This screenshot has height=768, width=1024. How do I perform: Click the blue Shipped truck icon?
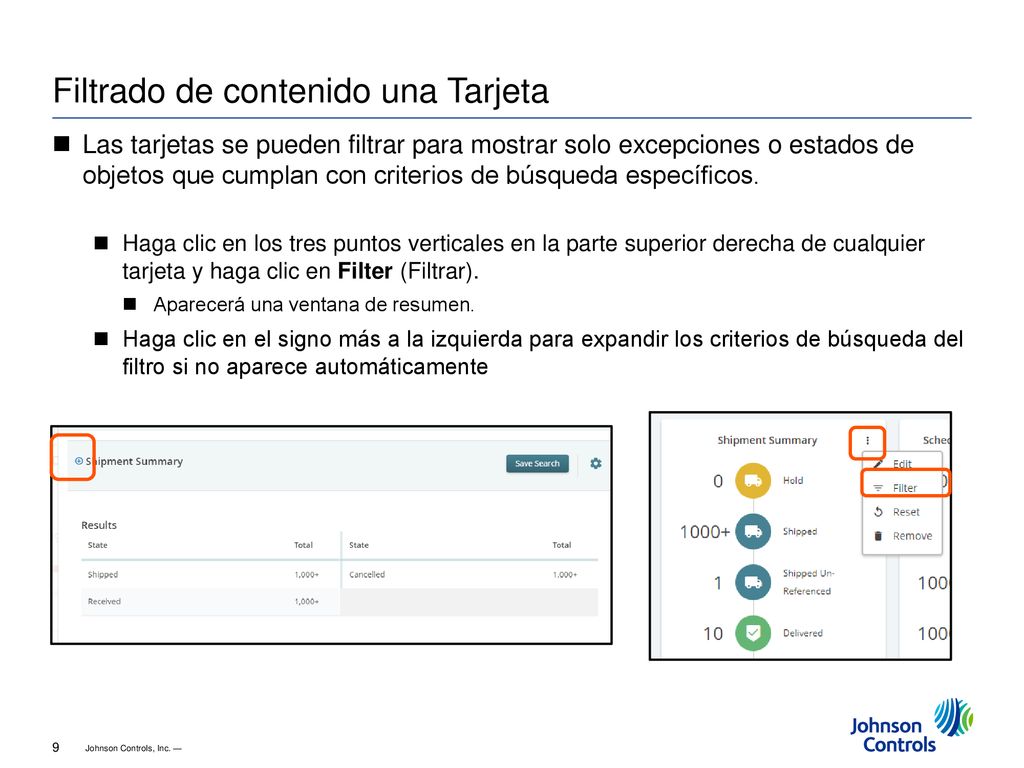pyautogui.click(x=753, y=532)
